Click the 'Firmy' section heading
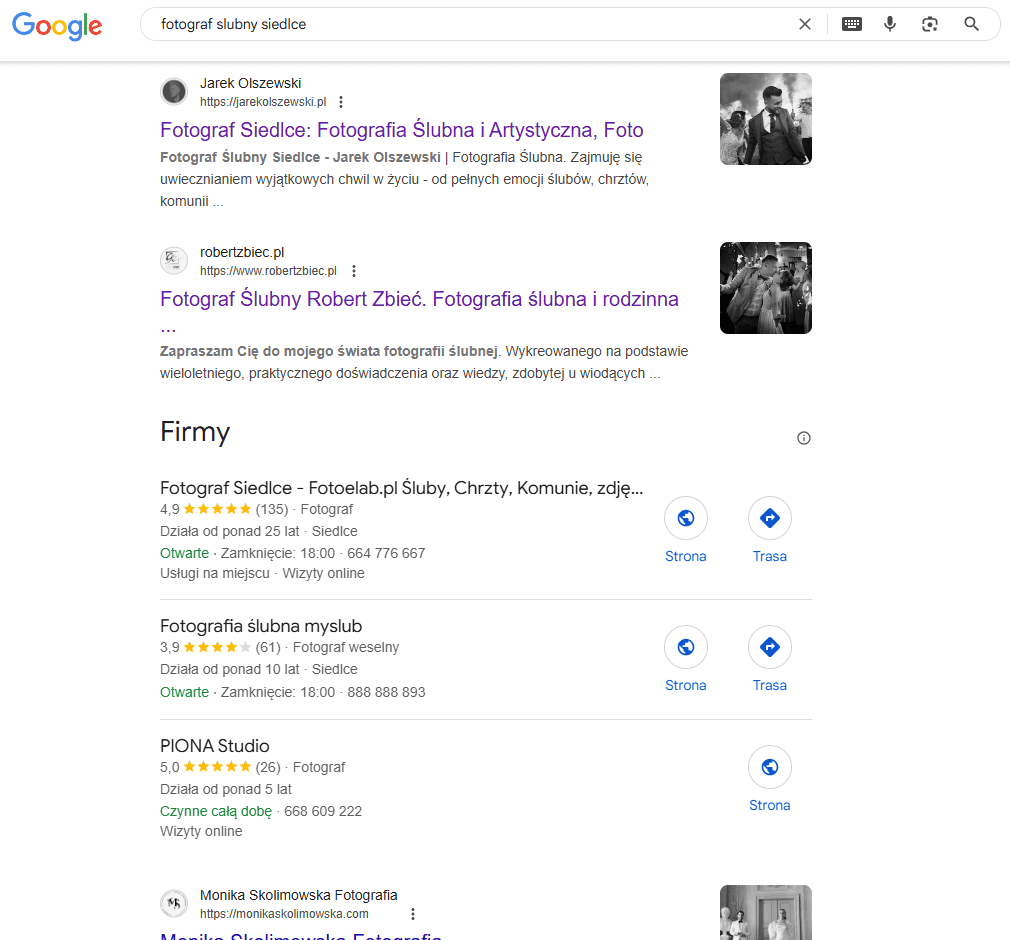1010x940 pixels. click(195, 432)
